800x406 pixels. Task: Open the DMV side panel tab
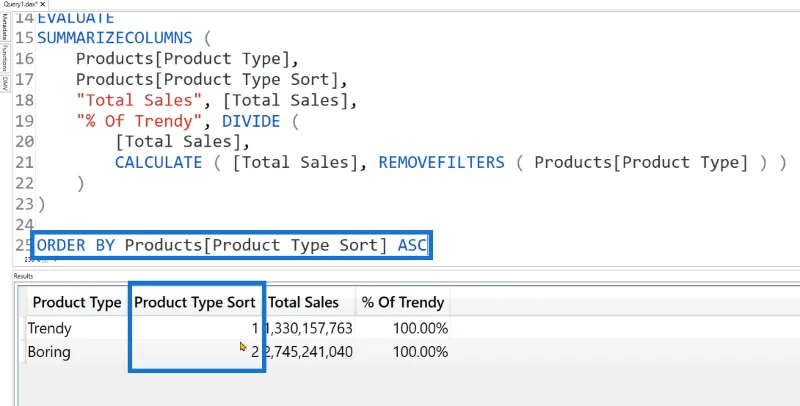[x=5, y=84]
